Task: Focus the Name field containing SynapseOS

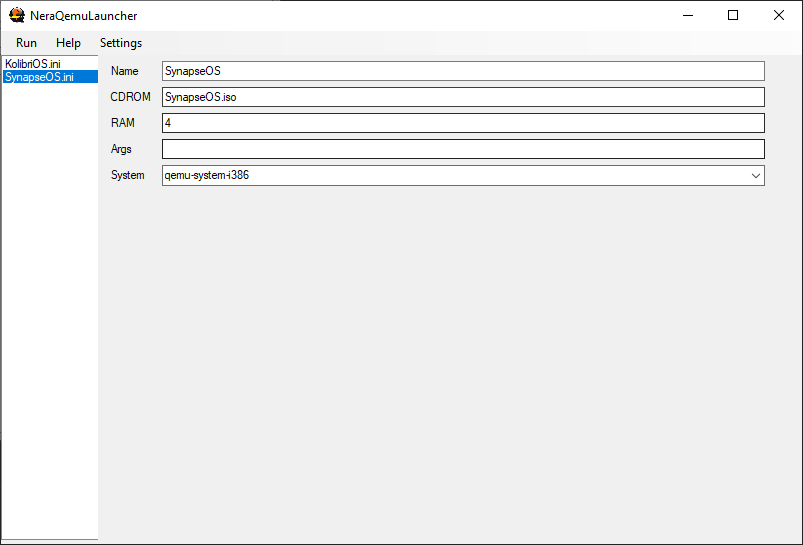Action: [x=463, y=71]
